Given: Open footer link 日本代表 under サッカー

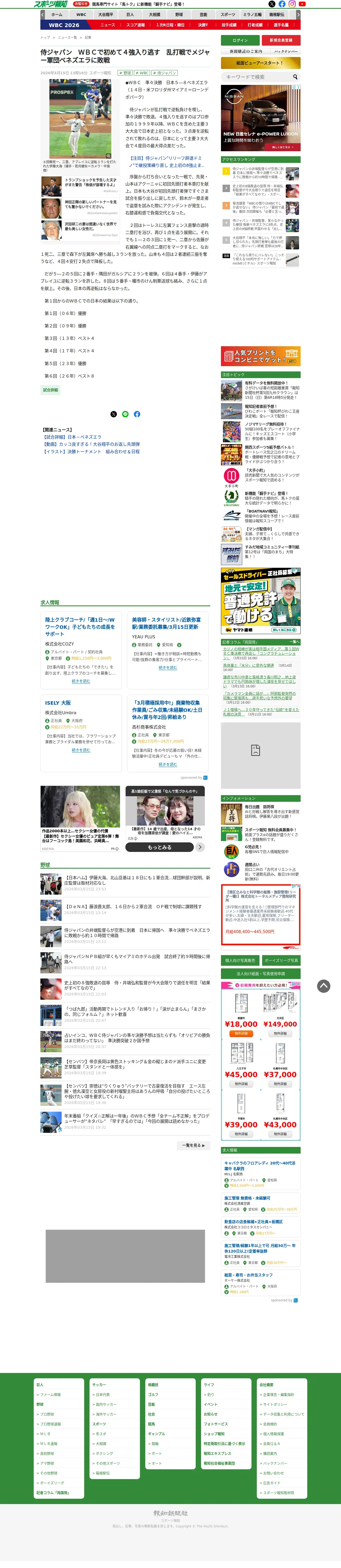Looking at the screenshot, I should pos(102,1394).
